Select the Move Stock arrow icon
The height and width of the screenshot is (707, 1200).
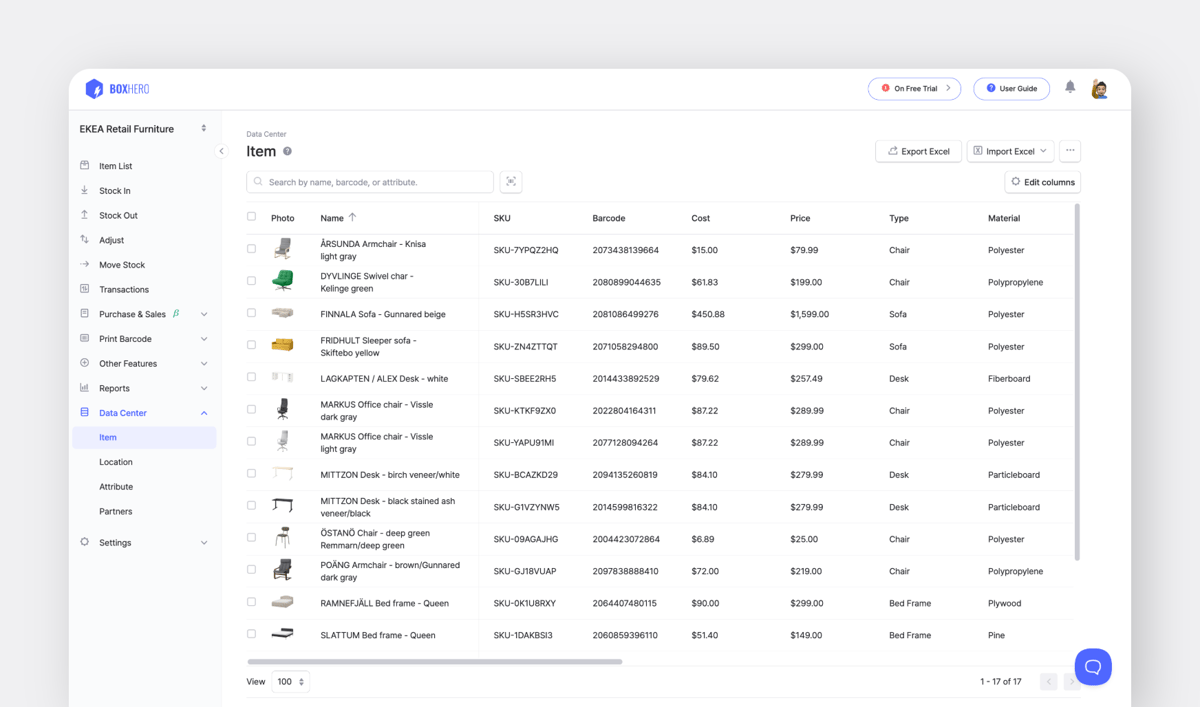[84, 264]
